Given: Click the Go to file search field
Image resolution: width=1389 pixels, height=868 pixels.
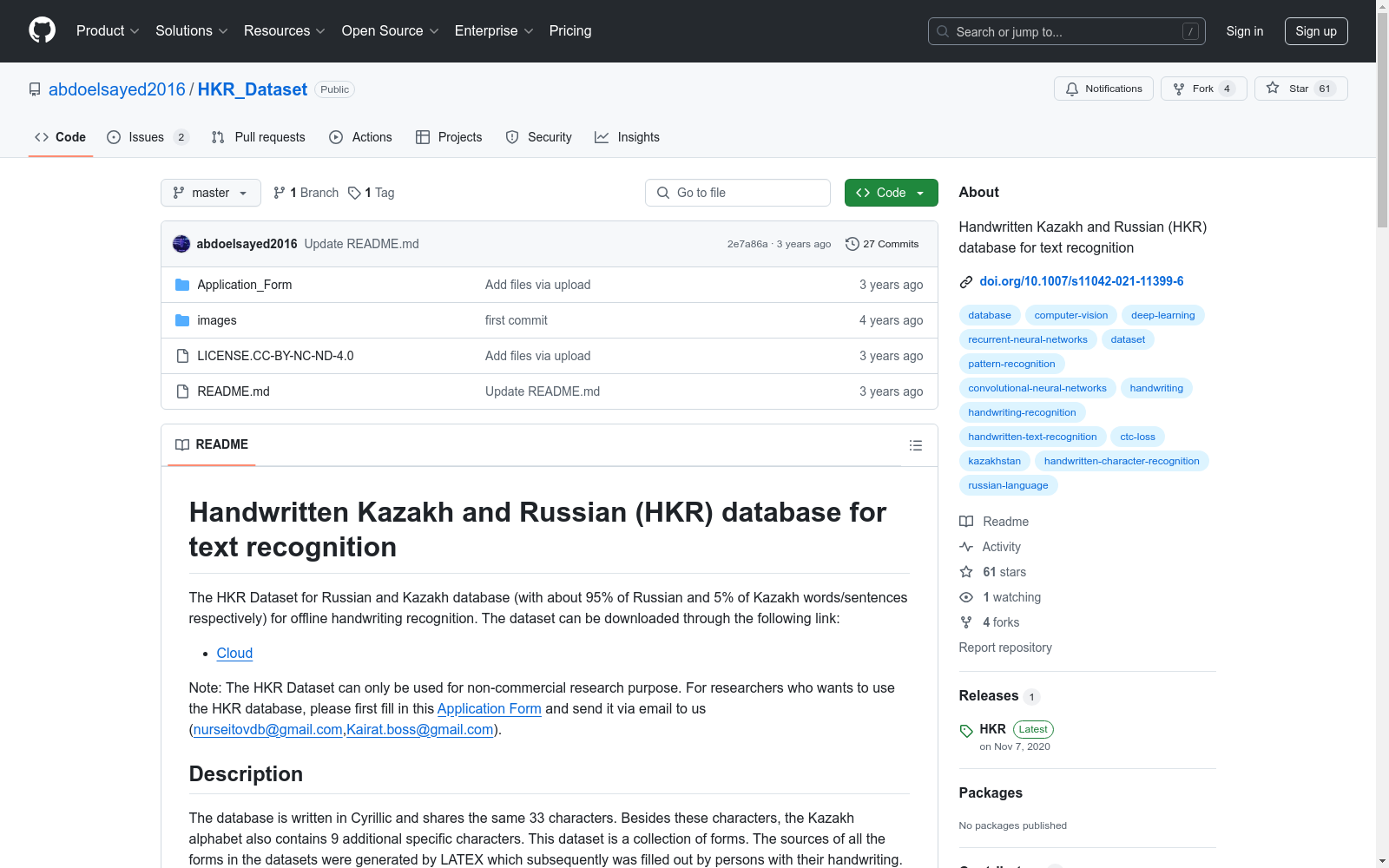Looking at the screenshot, I should (x=738, y=193).
